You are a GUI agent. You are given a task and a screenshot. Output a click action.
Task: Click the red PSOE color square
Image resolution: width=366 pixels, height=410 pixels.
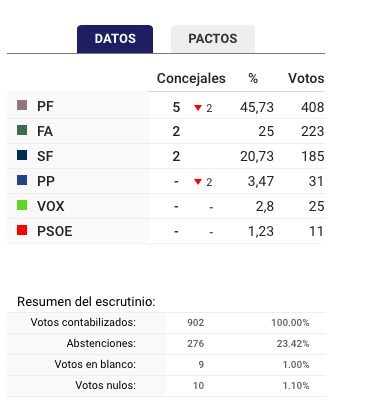tap(22, 230)
